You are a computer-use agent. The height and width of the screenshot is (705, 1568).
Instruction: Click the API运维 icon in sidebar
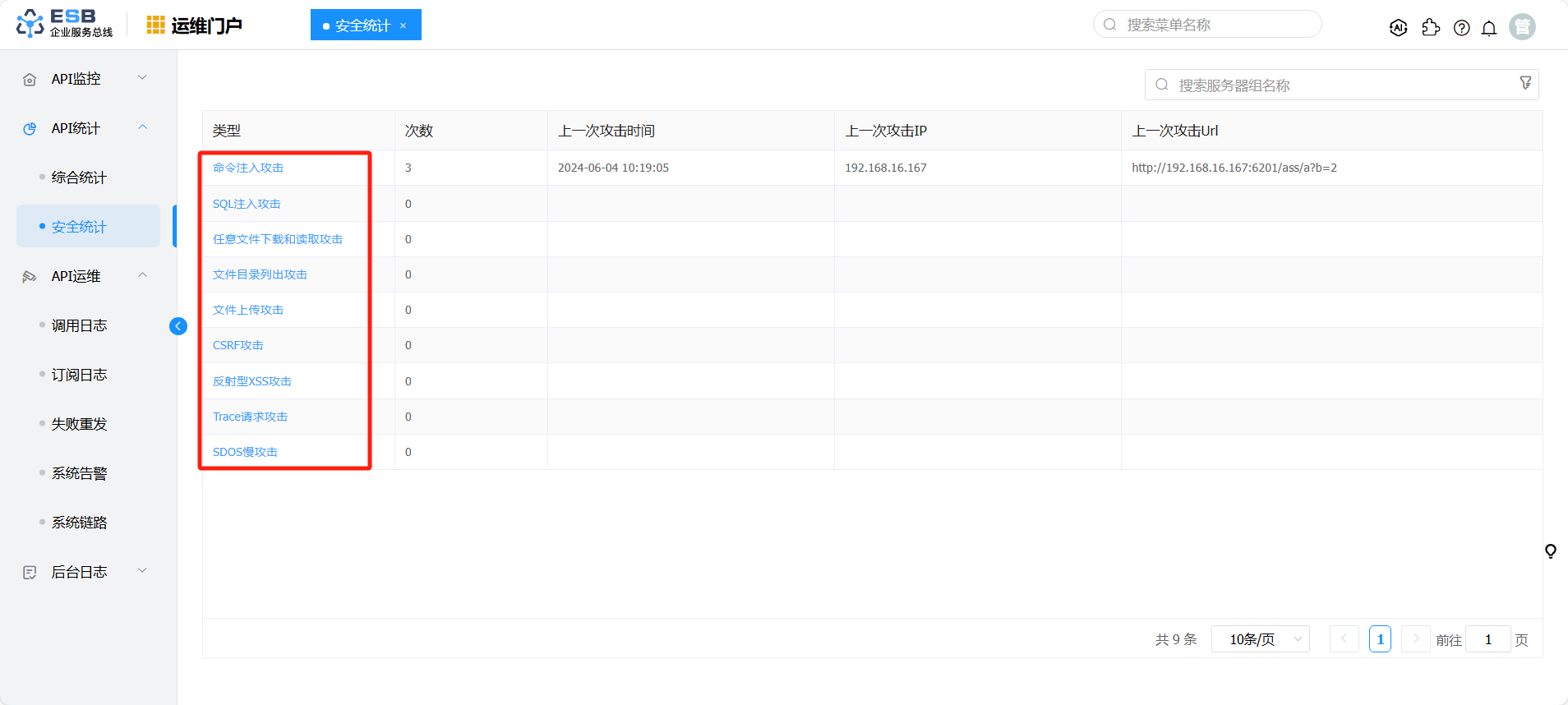click(x=30, y=277)
